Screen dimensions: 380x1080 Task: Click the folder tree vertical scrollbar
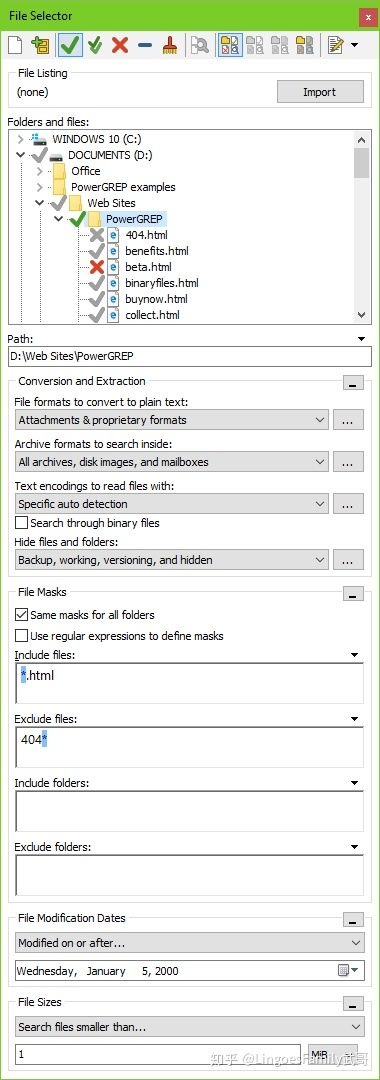(362, 227)
